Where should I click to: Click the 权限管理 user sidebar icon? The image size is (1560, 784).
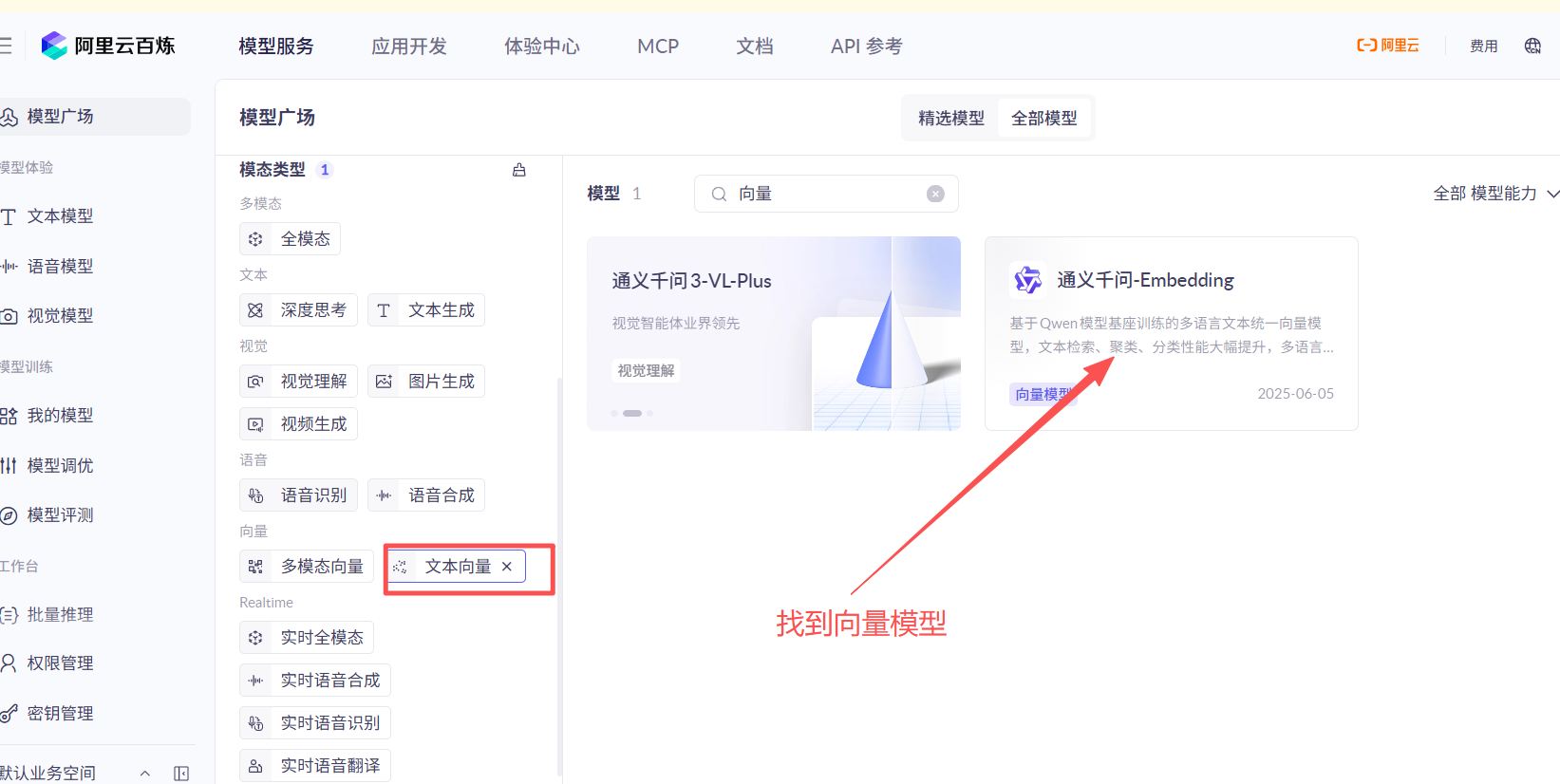[9, 663]
